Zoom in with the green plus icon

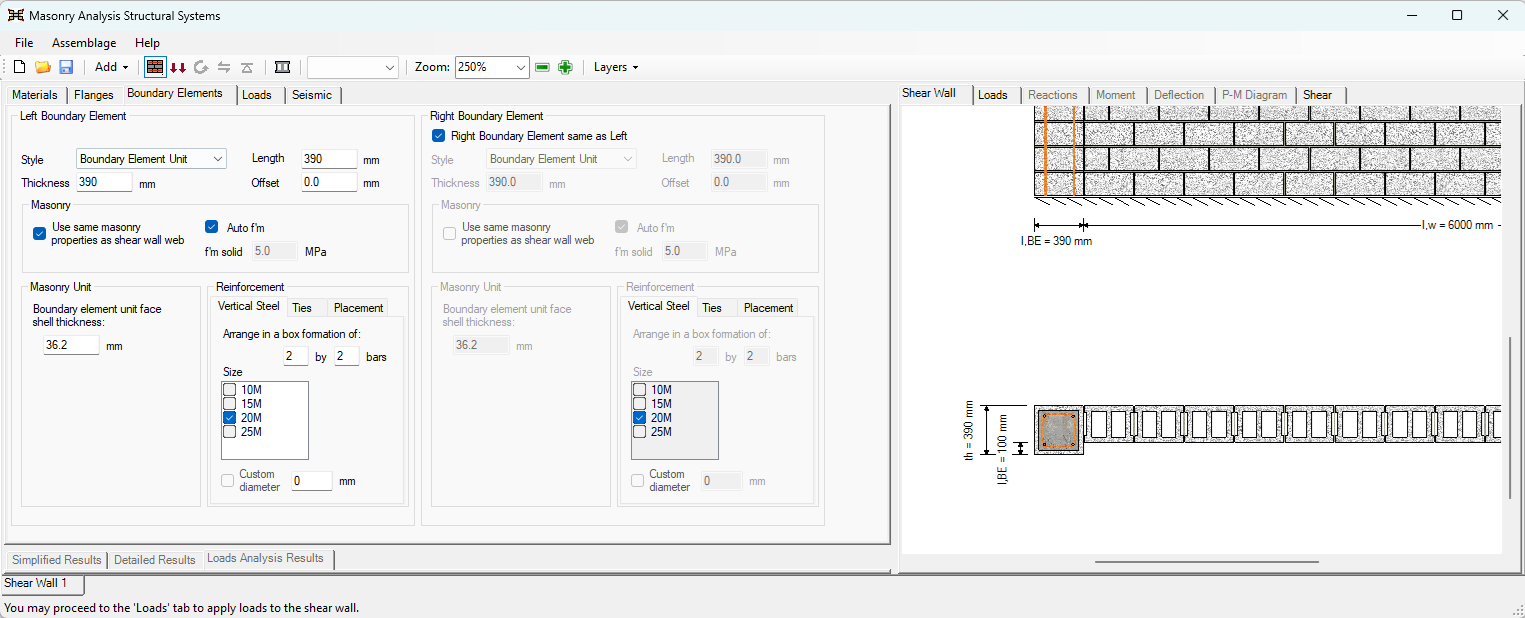coord(565,67)
